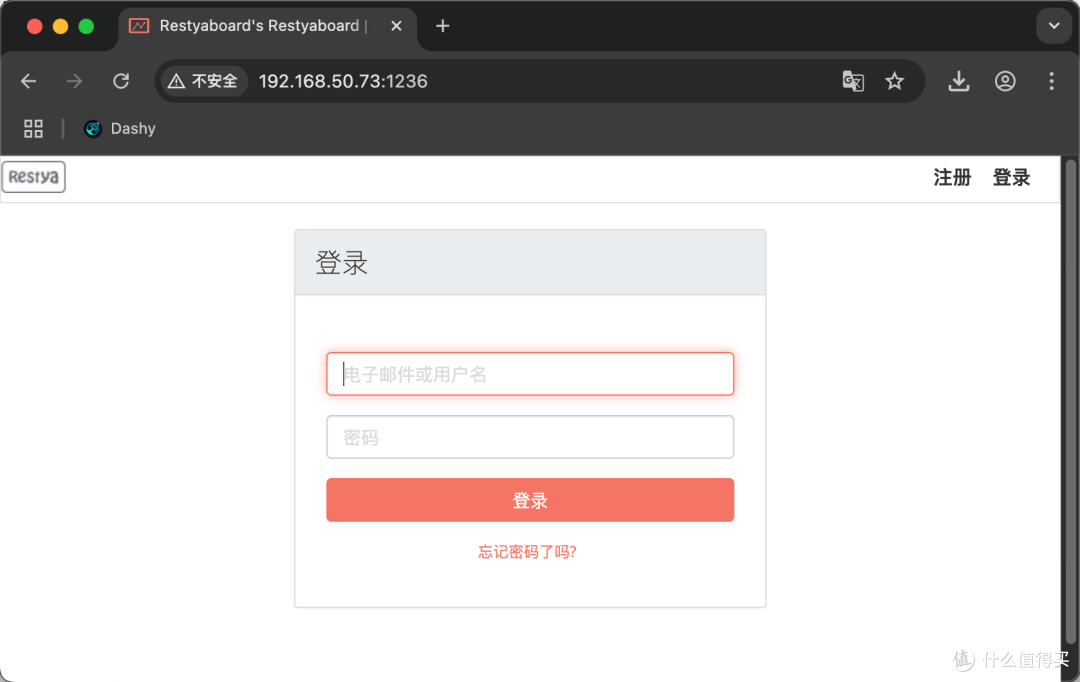Click the browser forward arrow
Screen dimensions: 1080x682
coord(74,81)
